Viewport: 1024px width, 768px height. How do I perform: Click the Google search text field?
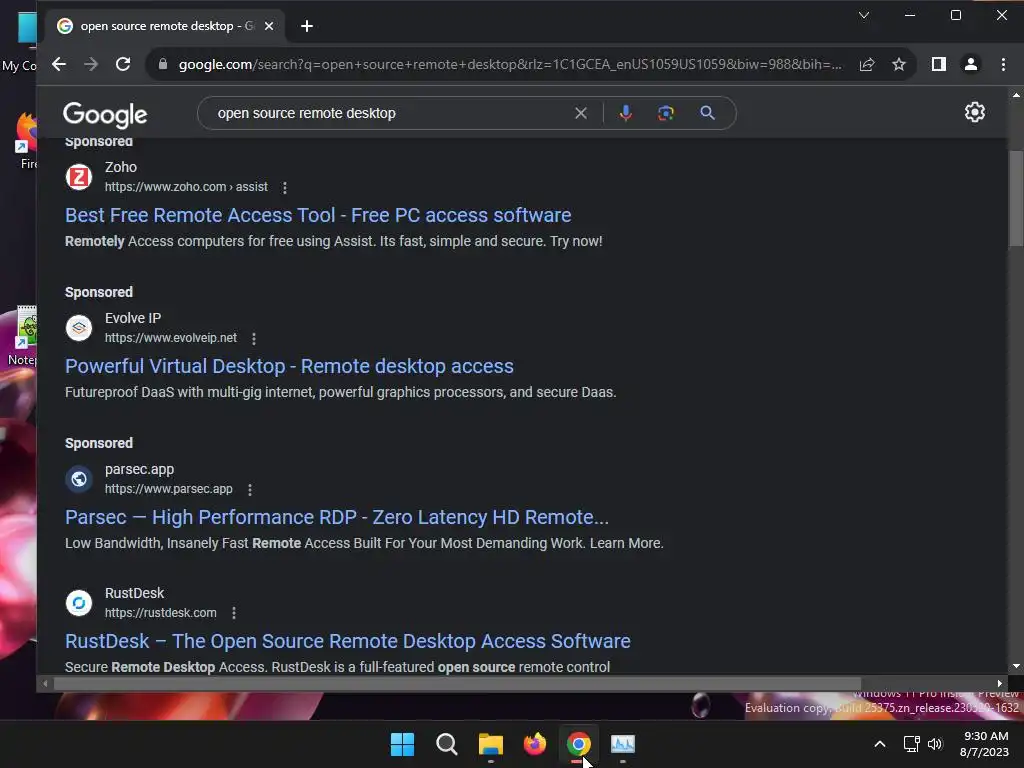pyautogui.click(x=392, y=113)
